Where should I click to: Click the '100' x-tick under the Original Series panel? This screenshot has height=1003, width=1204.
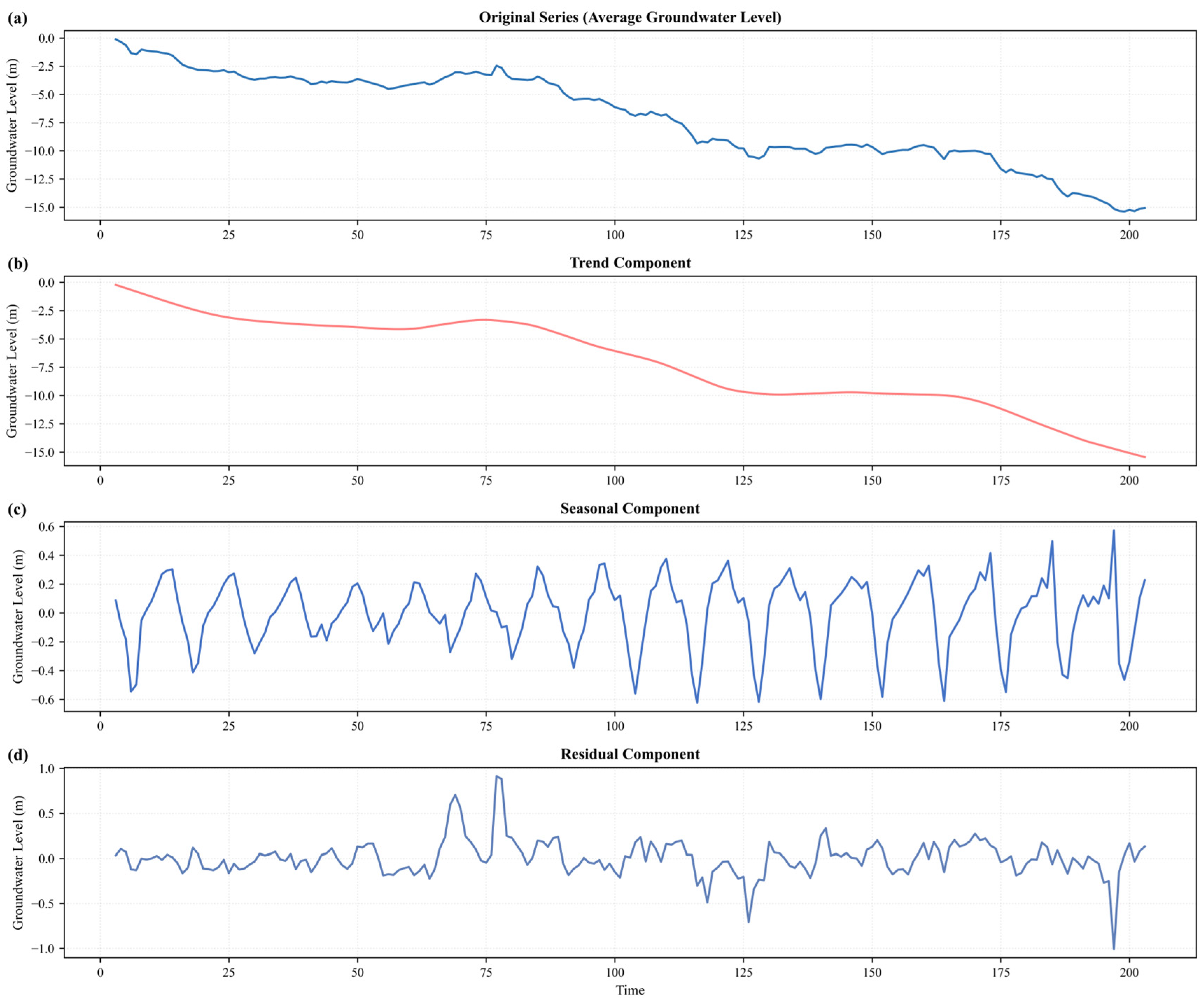(x=615, y=235)
